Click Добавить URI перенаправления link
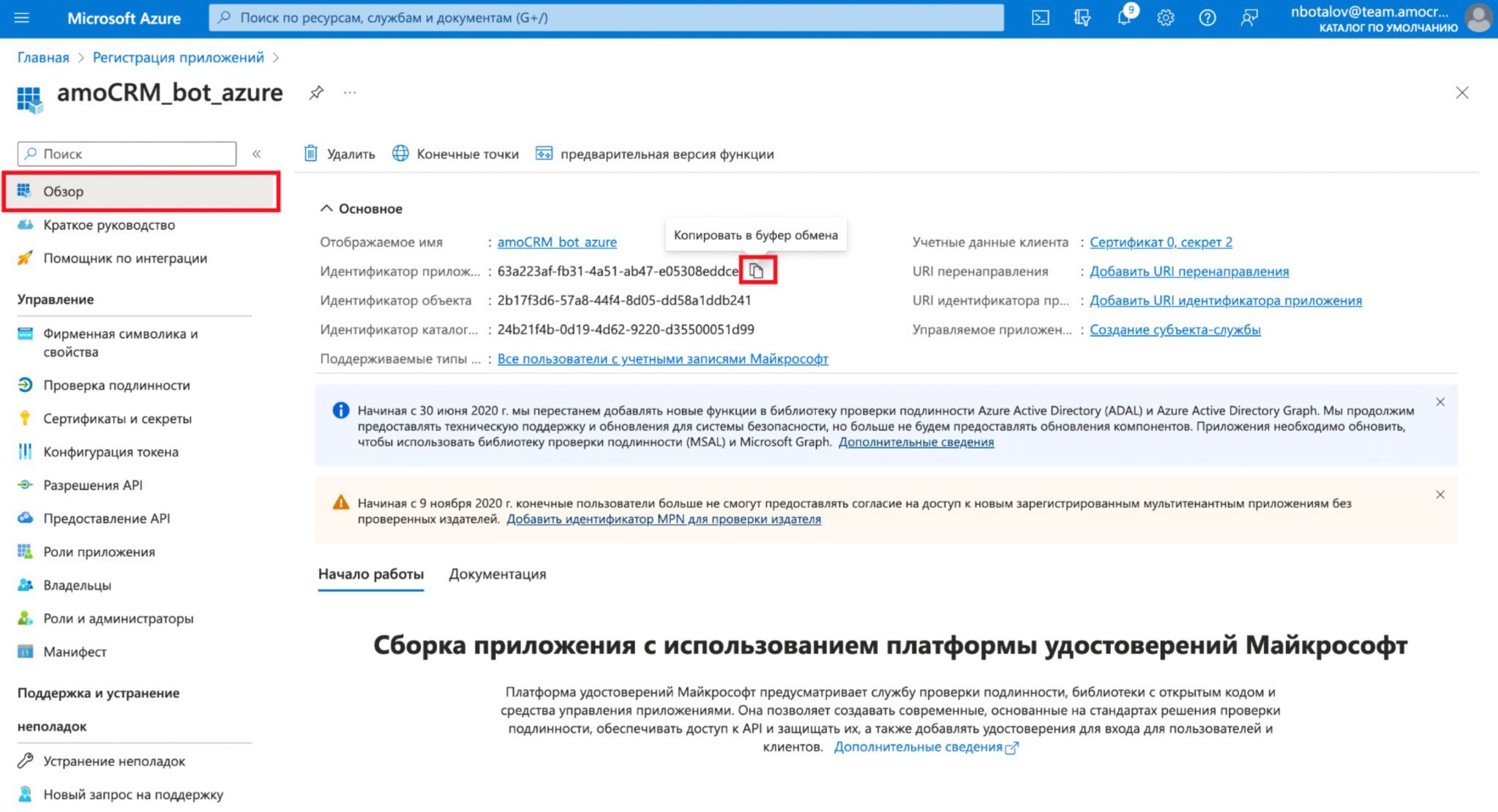Viewport: 1498px width, 812px height. [x=1189, y=271]
